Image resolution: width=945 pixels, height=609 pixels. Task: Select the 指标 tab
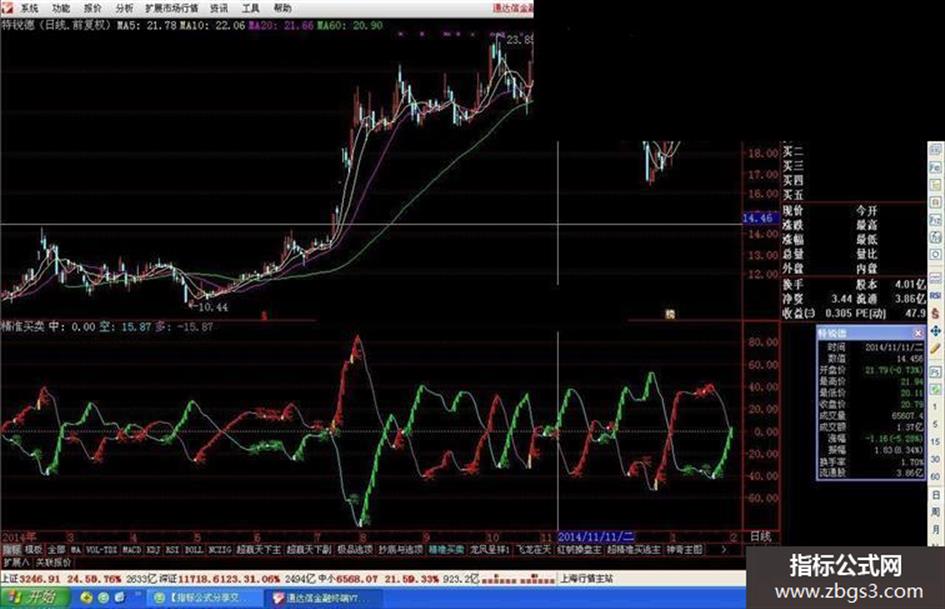(11, 549)
